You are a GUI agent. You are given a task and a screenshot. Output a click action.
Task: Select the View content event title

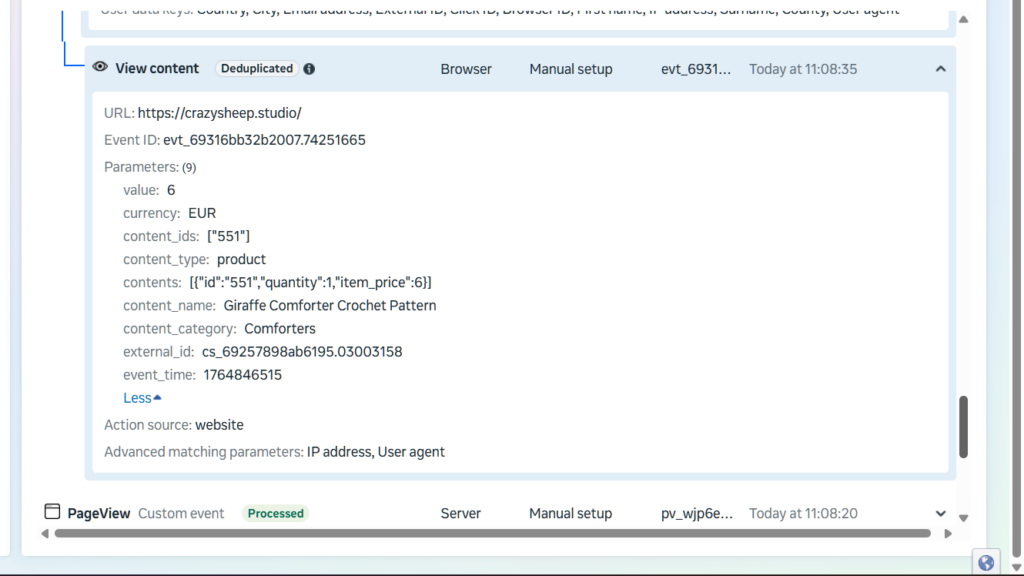tap(157, 69)
